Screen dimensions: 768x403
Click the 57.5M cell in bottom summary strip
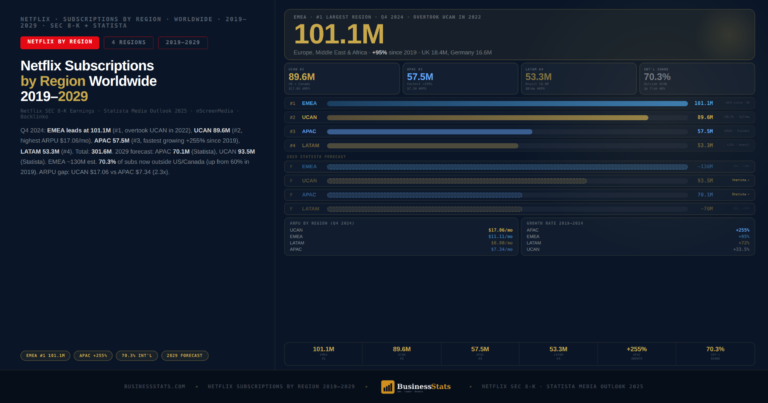[x=480, y=354]
